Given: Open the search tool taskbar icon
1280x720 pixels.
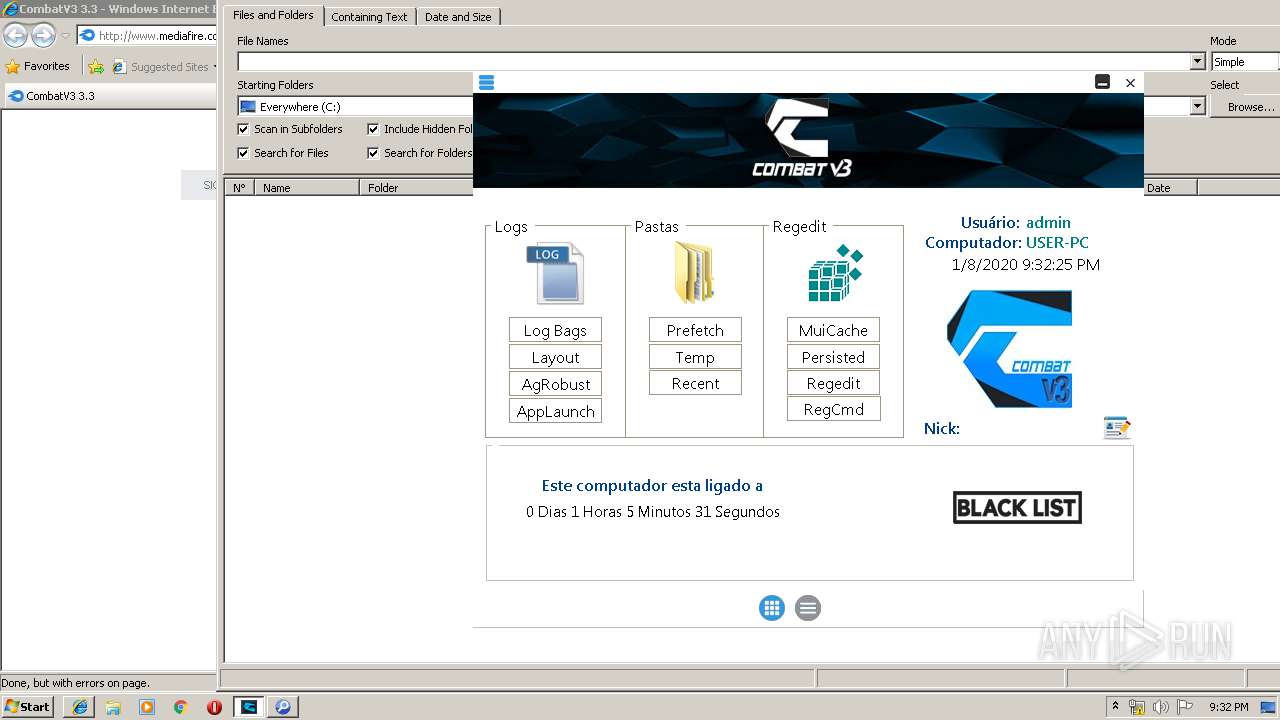Looking at the screenshot, I should [x=283, y=707].
